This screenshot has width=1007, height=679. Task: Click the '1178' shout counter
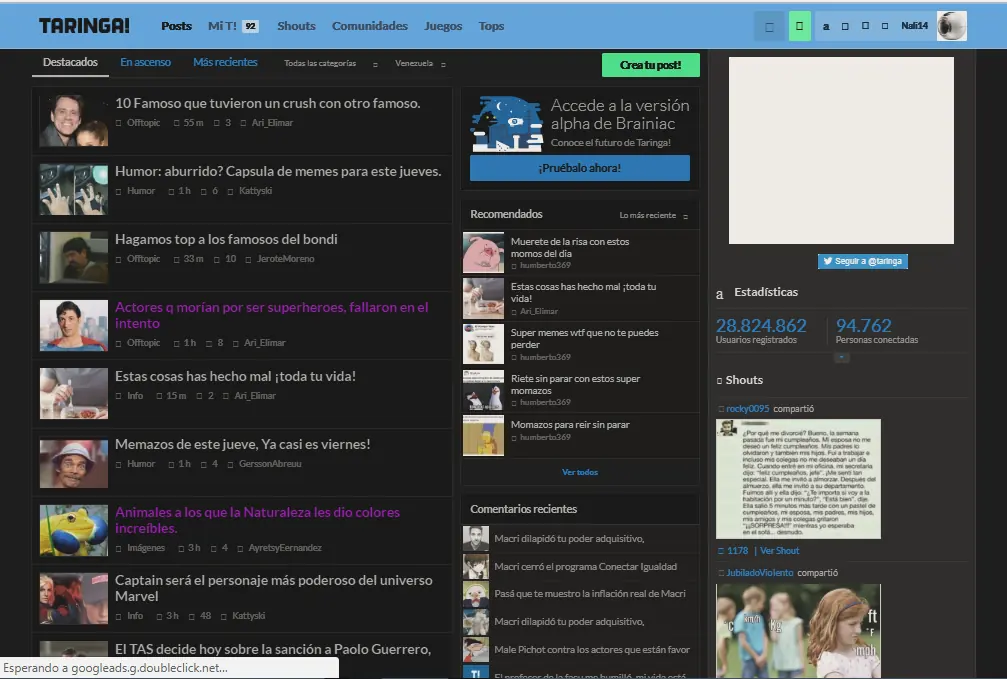click(x=737, y=551)
